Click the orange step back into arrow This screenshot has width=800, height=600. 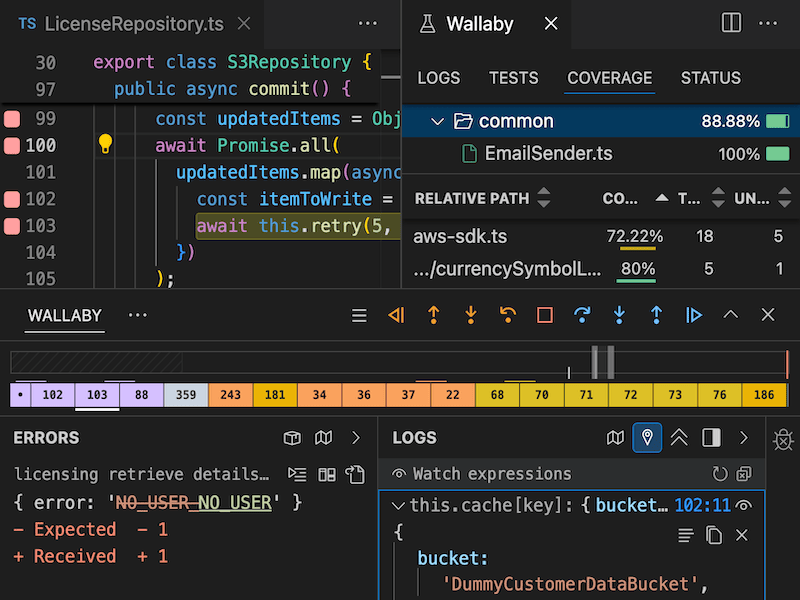click(471, 315)
